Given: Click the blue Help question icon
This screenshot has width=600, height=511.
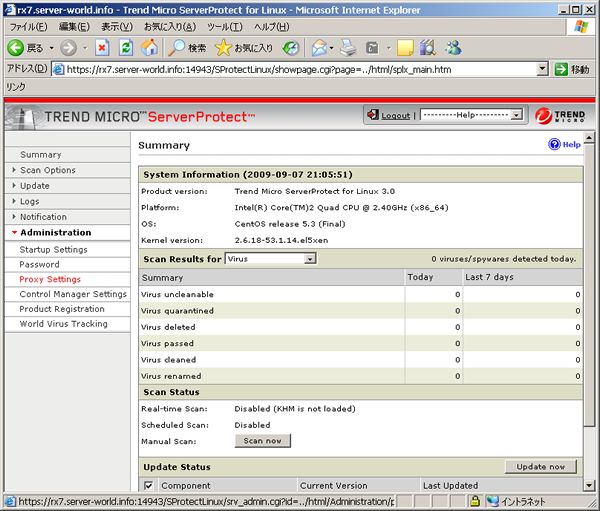Looking at the screenshot, I should click(554, 145).
